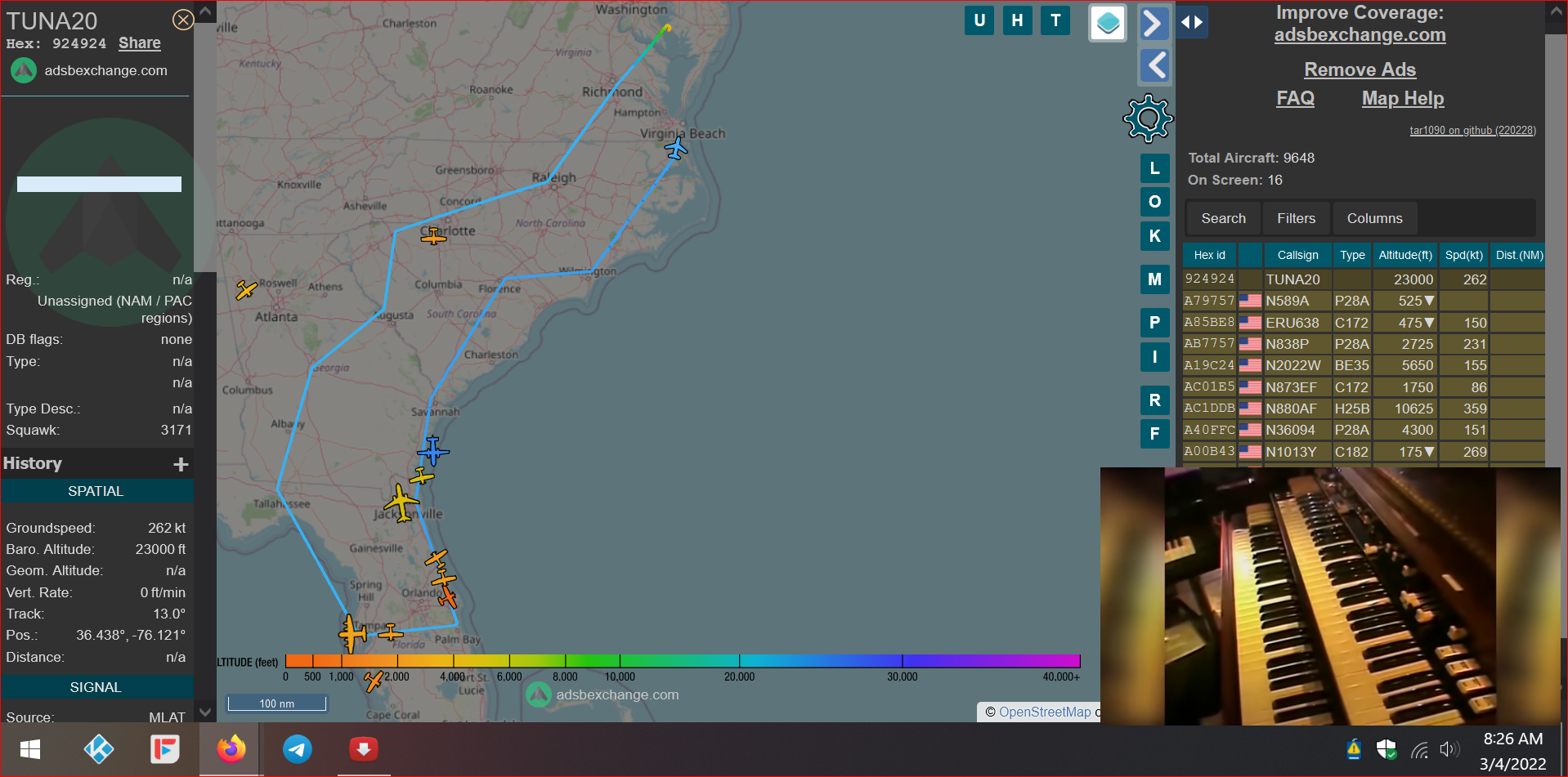Open the map layers selector icon
This screenshot has width=1568, height=777.
click(1108, 23)
